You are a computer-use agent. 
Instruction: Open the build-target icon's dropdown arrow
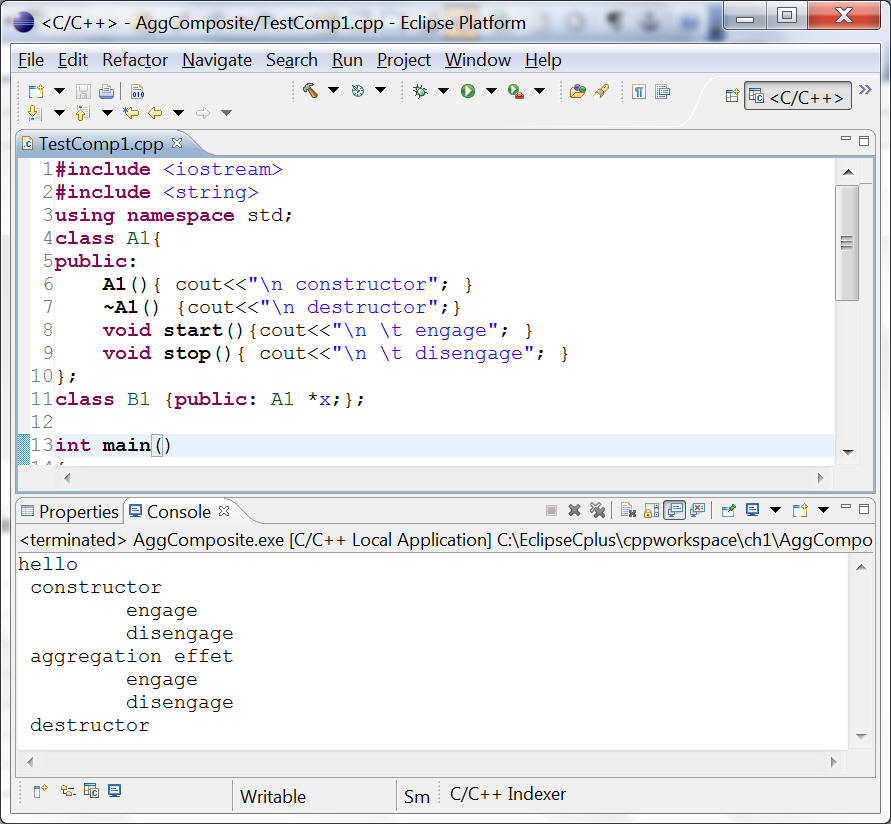click(x=381, y=90)
